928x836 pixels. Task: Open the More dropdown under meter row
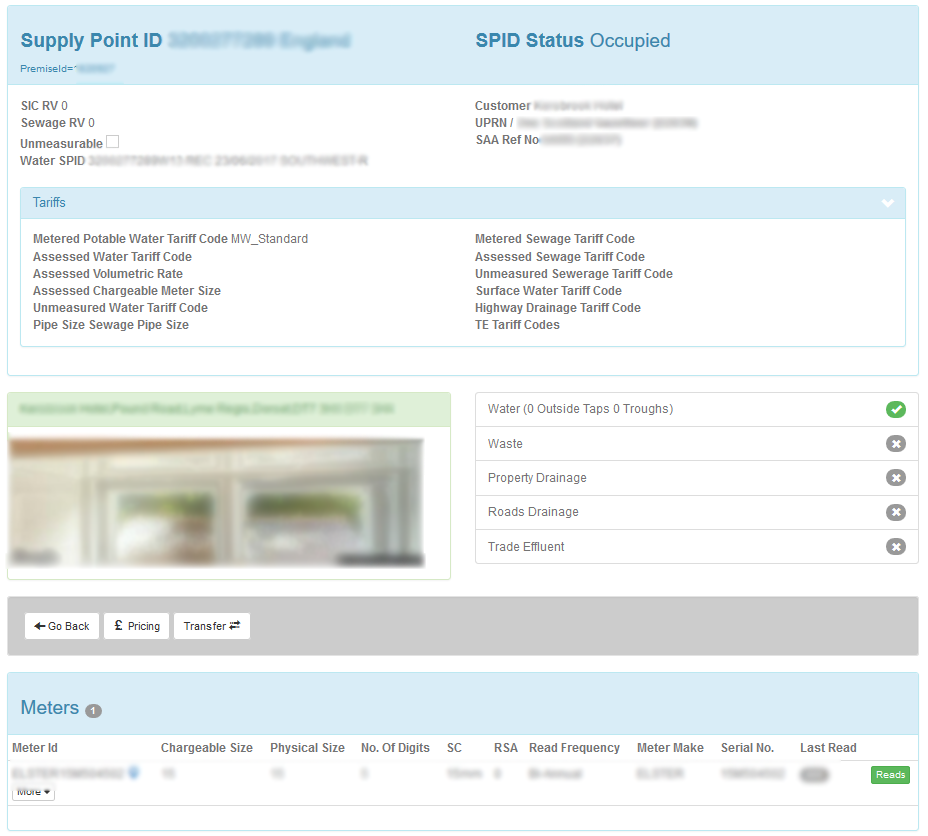tap(33, 792)
